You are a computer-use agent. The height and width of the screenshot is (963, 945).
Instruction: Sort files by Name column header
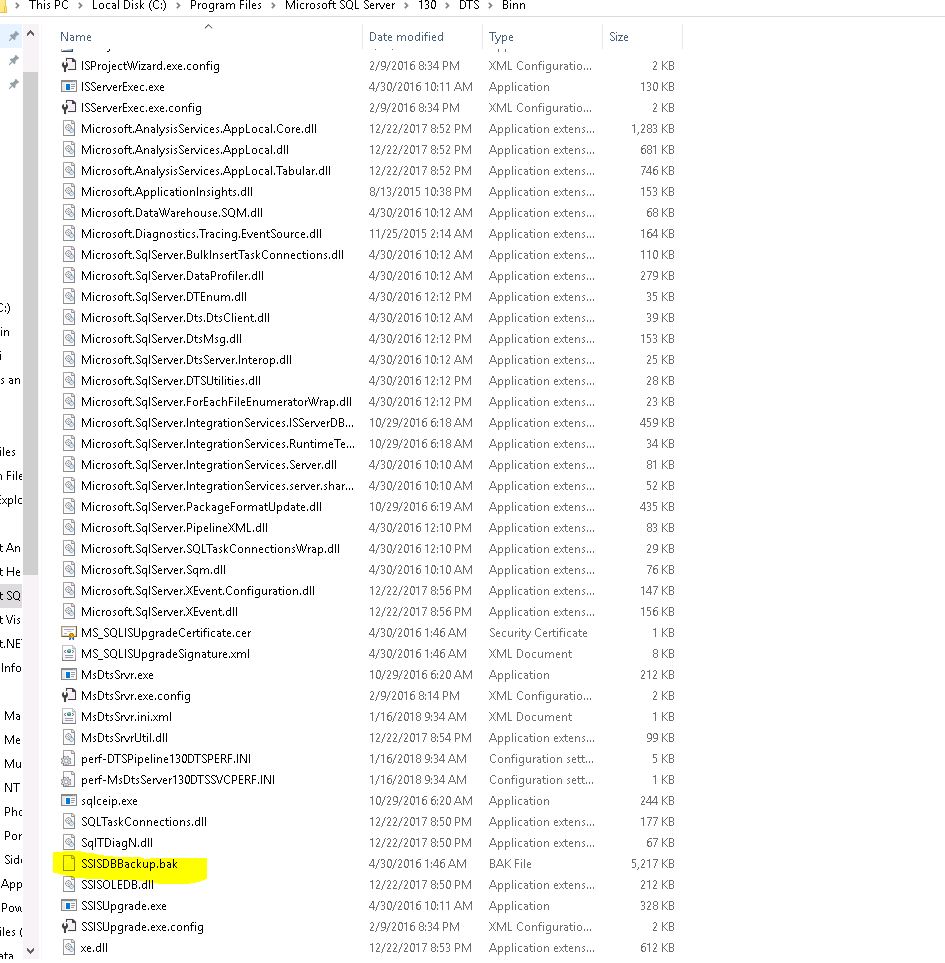76,37
